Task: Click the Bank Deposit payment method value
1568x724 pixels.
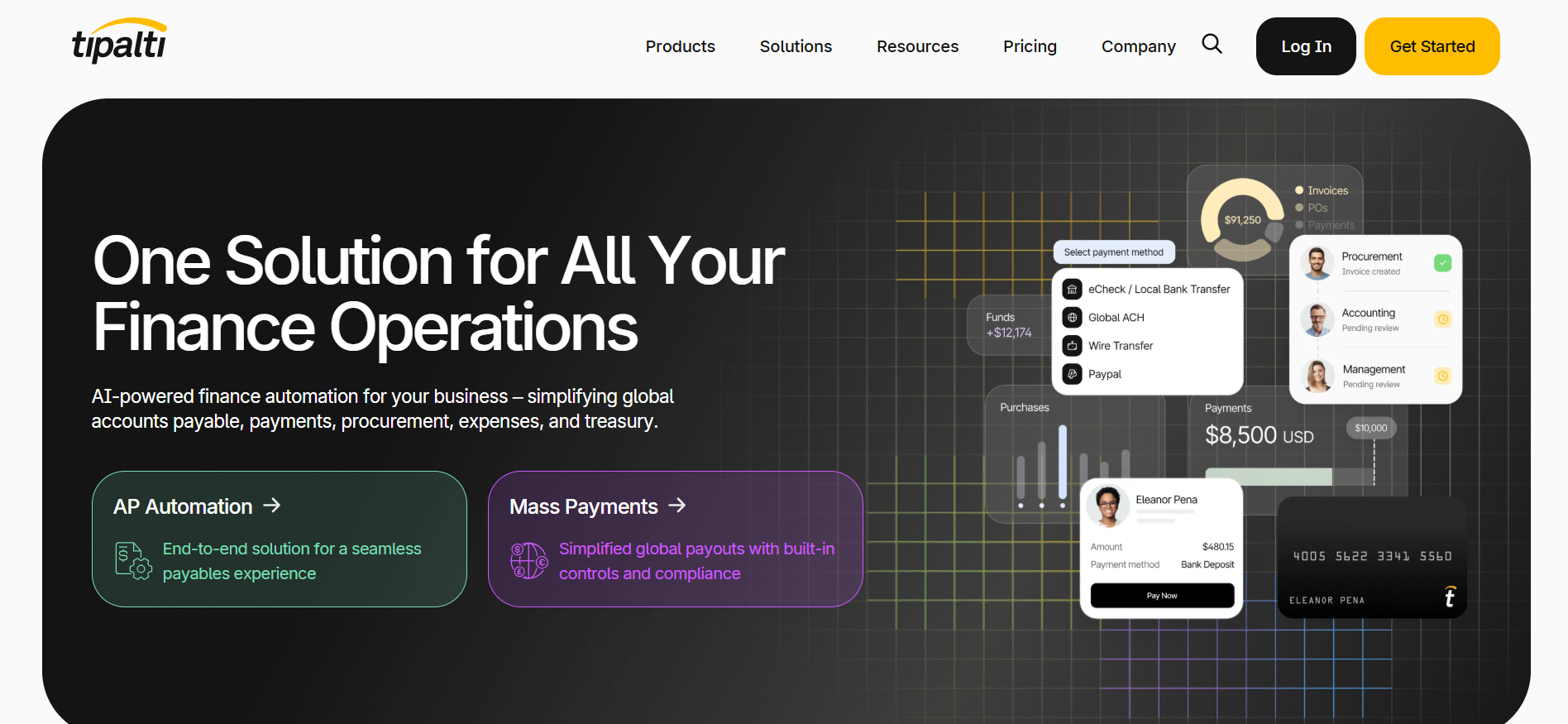Action: 1207,564
